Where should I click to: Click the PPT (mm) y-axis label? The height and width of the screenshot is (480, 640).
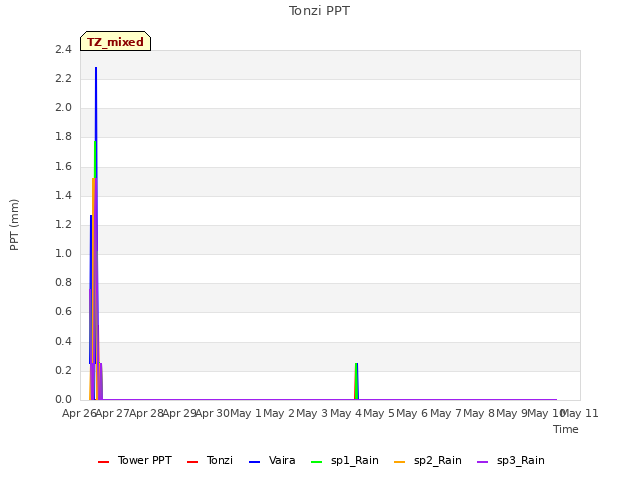14,225
